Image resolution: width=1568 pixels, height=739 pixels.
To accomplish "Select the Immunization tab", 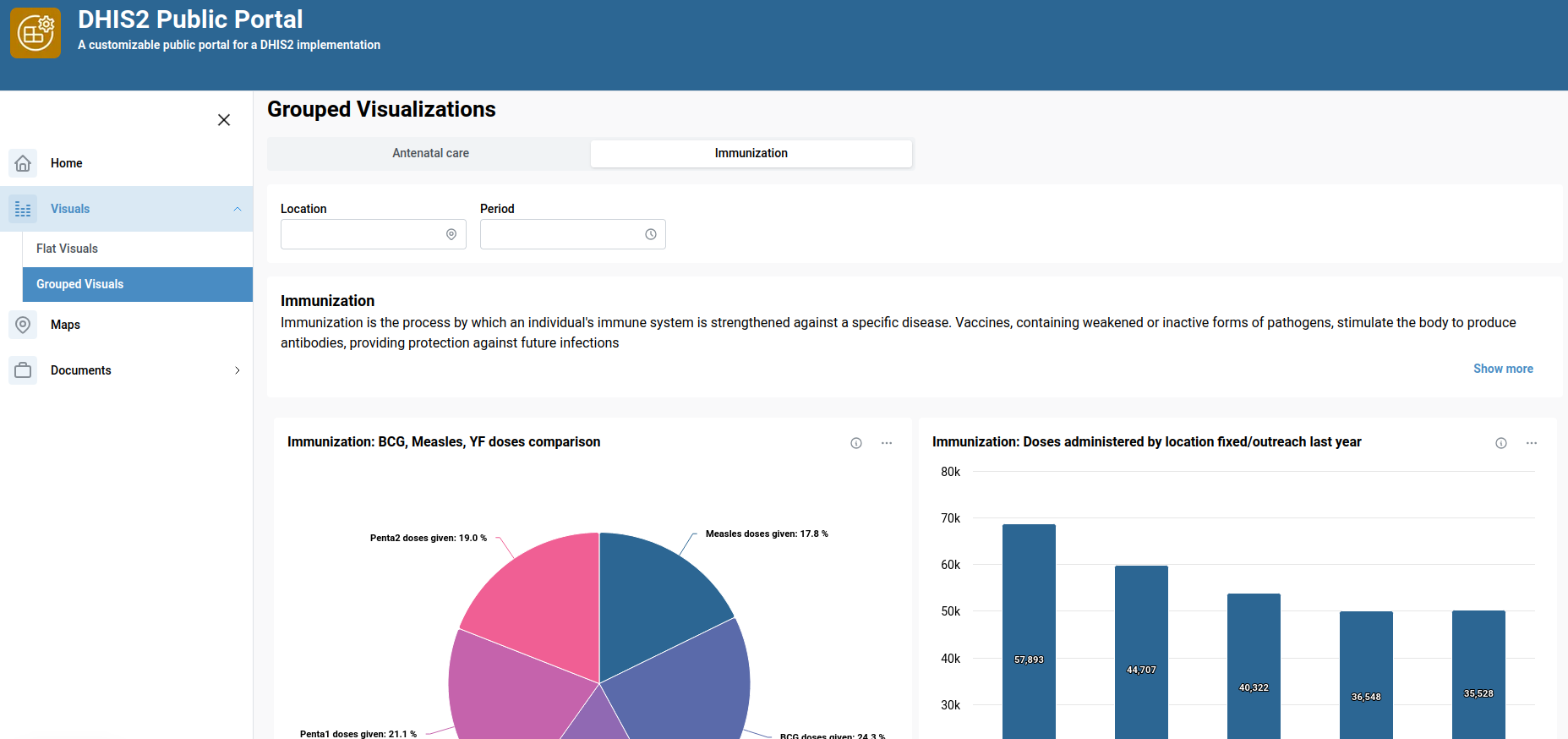I will (751, 153).
